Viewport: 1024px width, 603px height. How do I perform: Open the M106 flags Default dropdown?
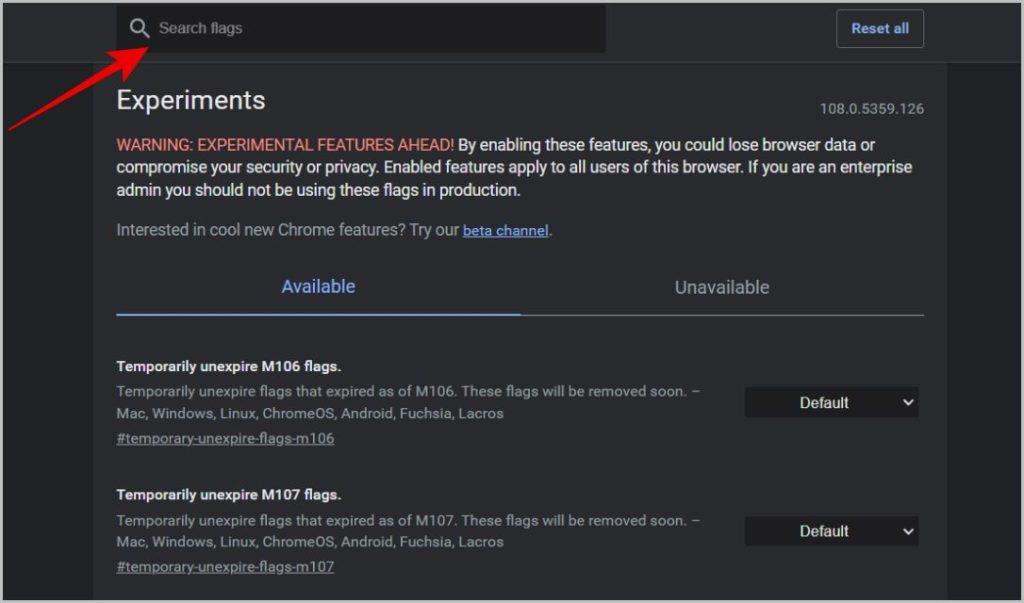click(831, 402)
